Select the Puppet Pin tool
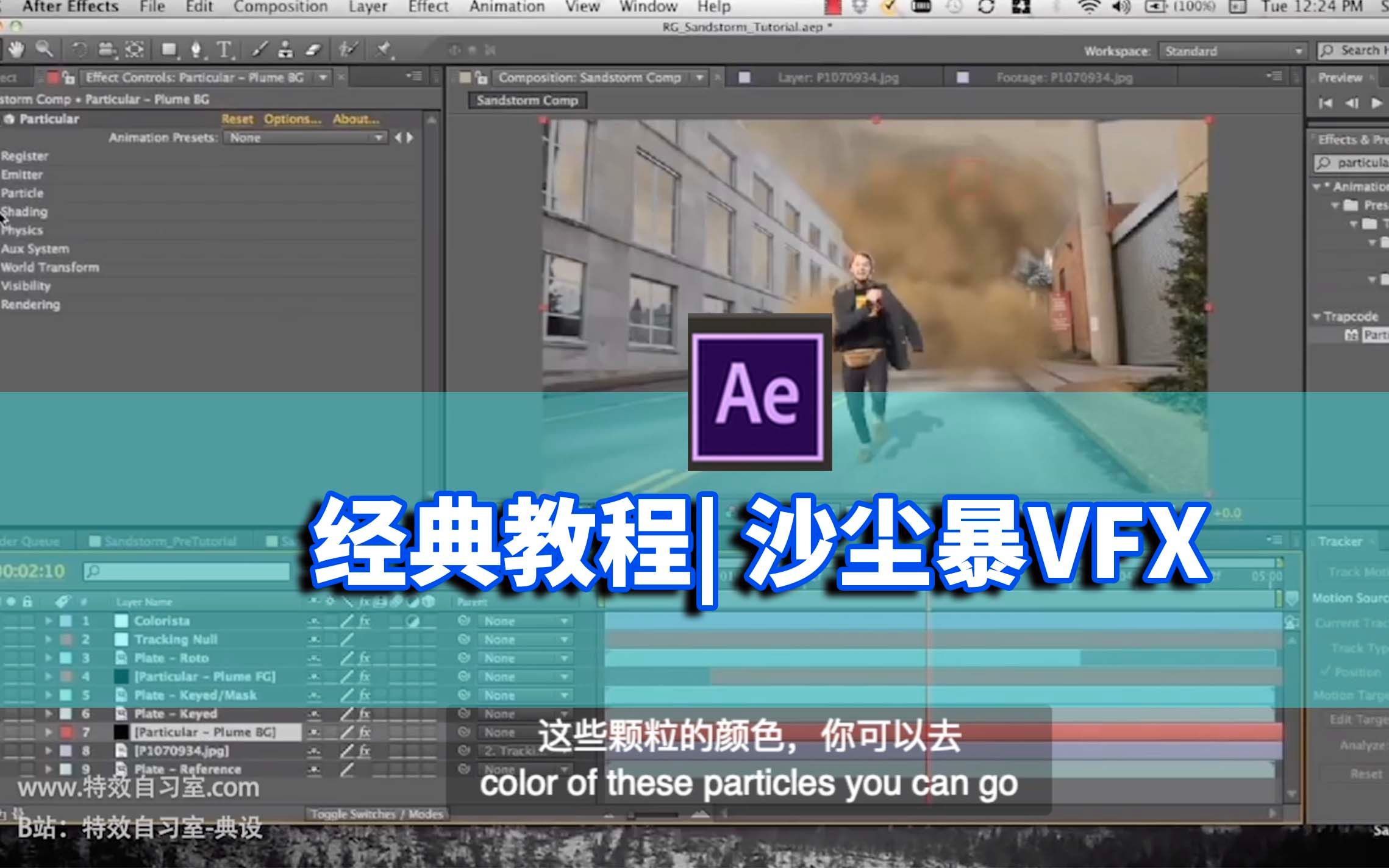This screenshot has width=1389, height=868. click(384, 50)
